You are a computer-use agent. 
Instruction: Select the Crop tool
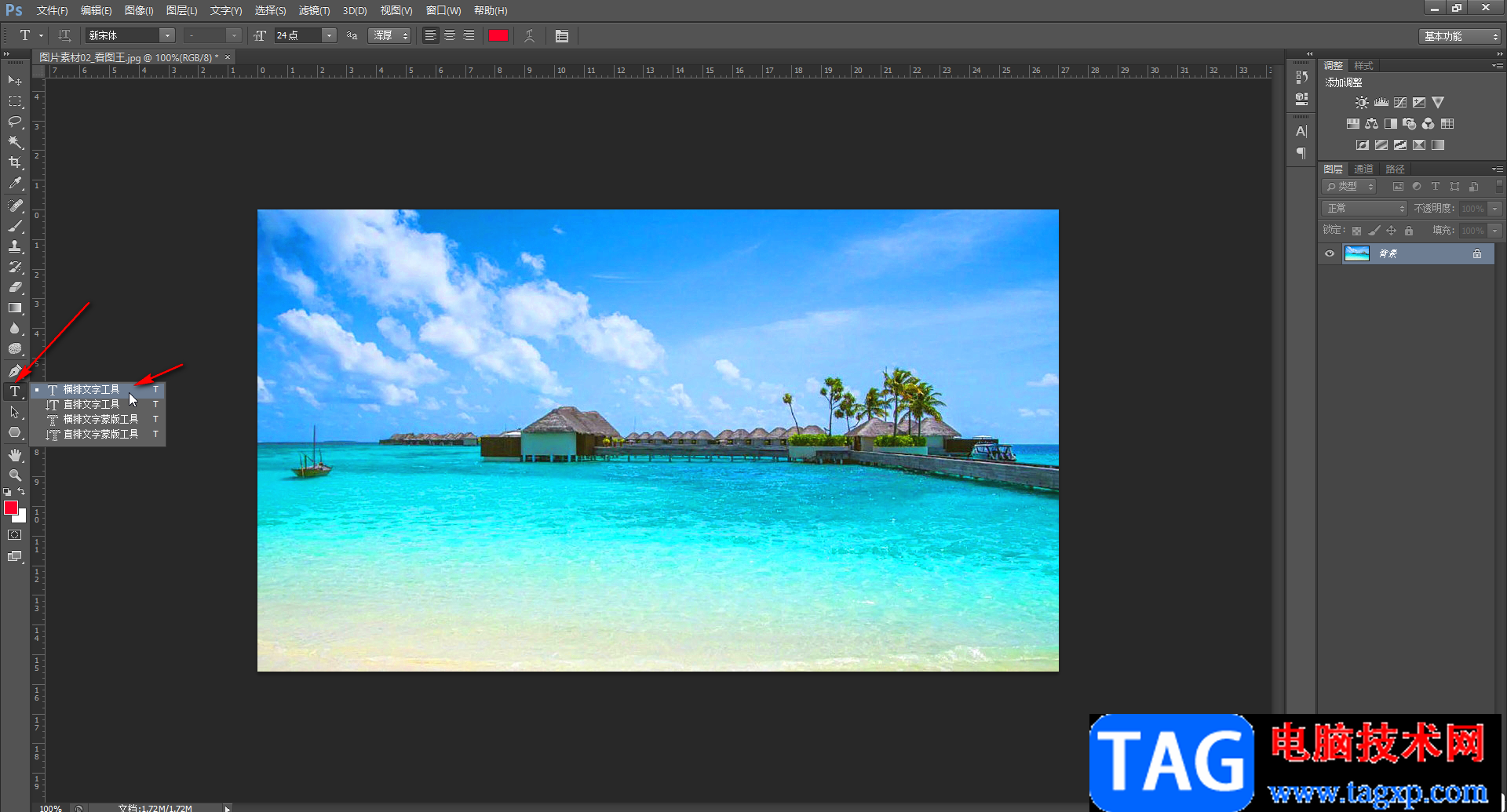[x=15, y=162]
